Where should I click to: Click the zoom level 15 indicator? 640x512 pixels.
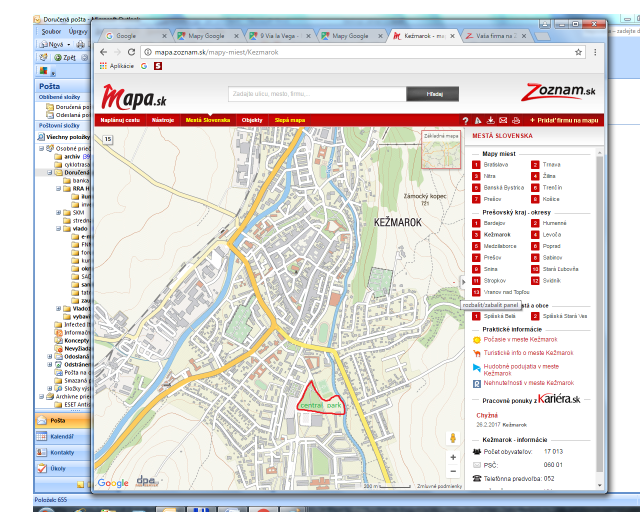(x=107, y=139)
